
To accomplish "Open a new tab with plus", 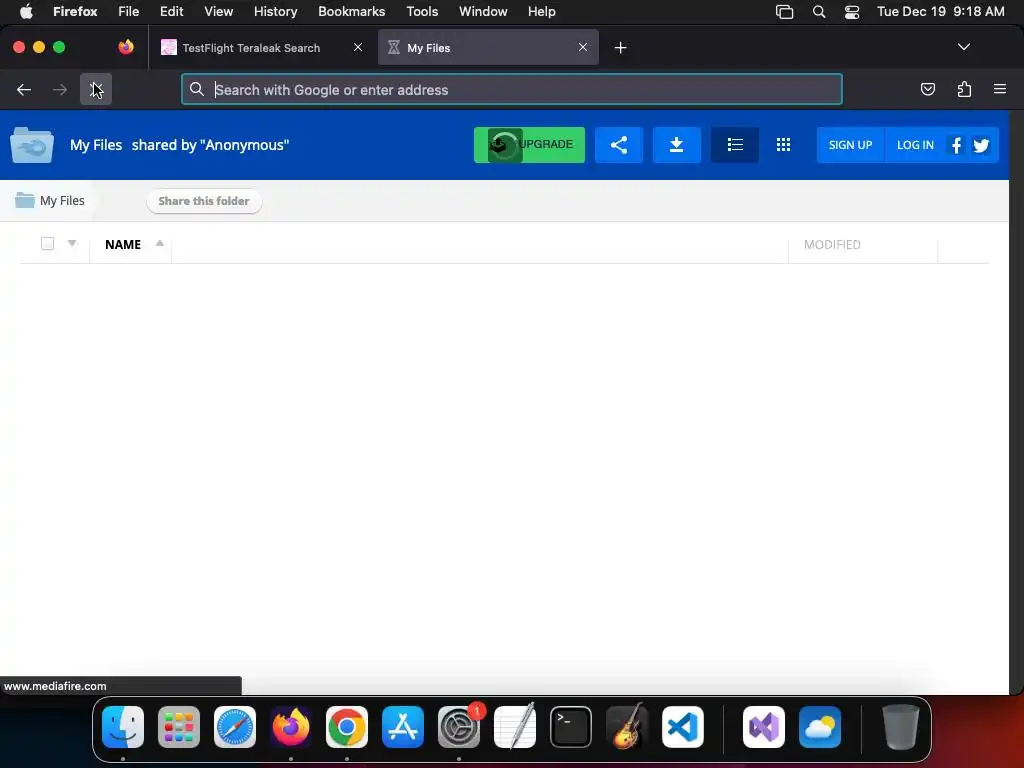I will click(x=620, y=48).
